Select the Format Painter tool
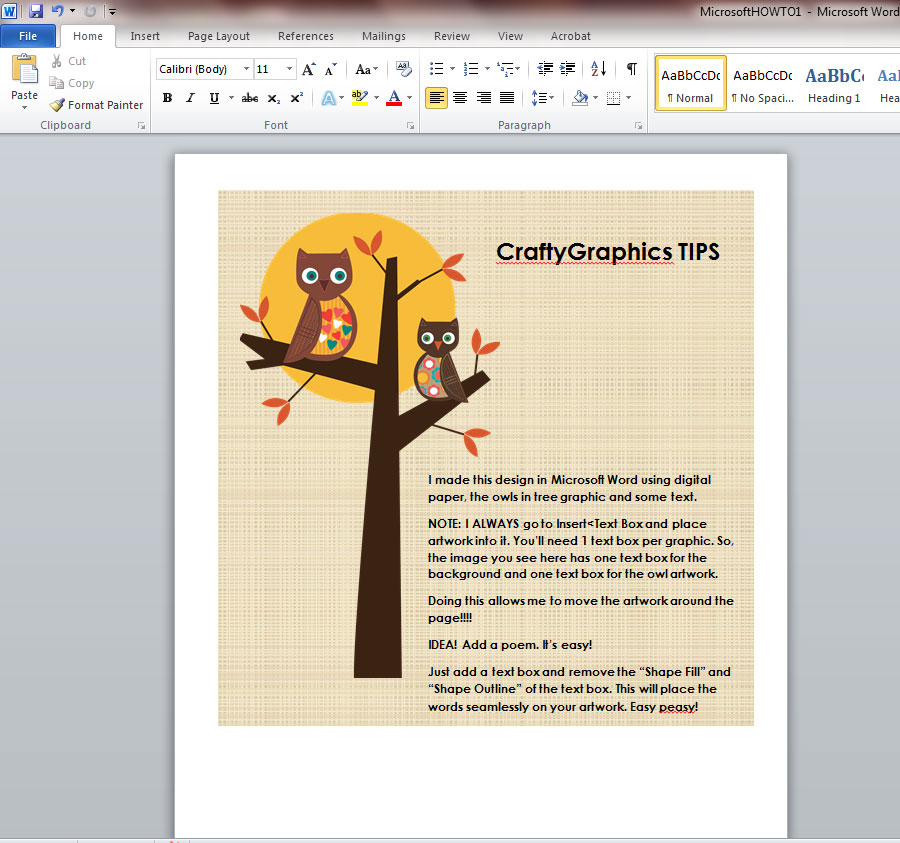Screen dimensions: 900x843 (x=96, y=104)
